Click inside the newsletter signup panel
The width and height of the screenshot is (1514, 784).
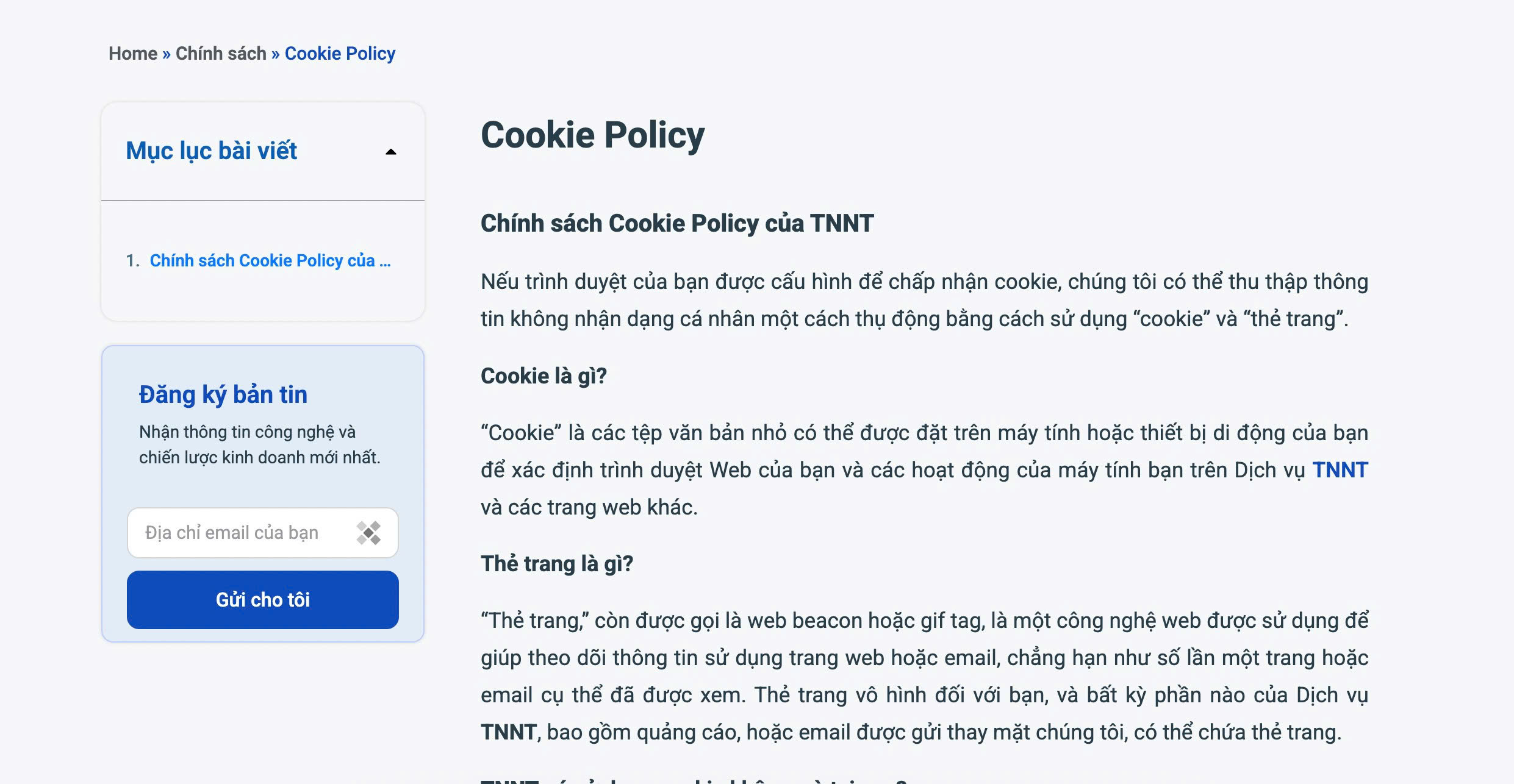click(263, 488)
